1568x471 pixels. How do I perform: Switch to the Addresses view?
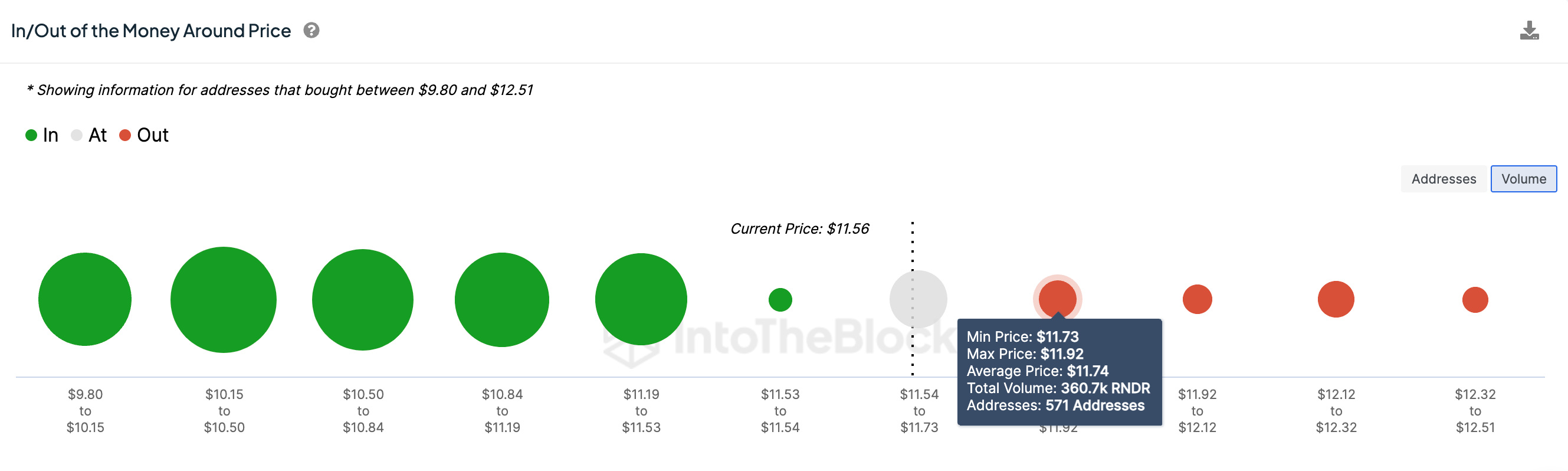1443,178
